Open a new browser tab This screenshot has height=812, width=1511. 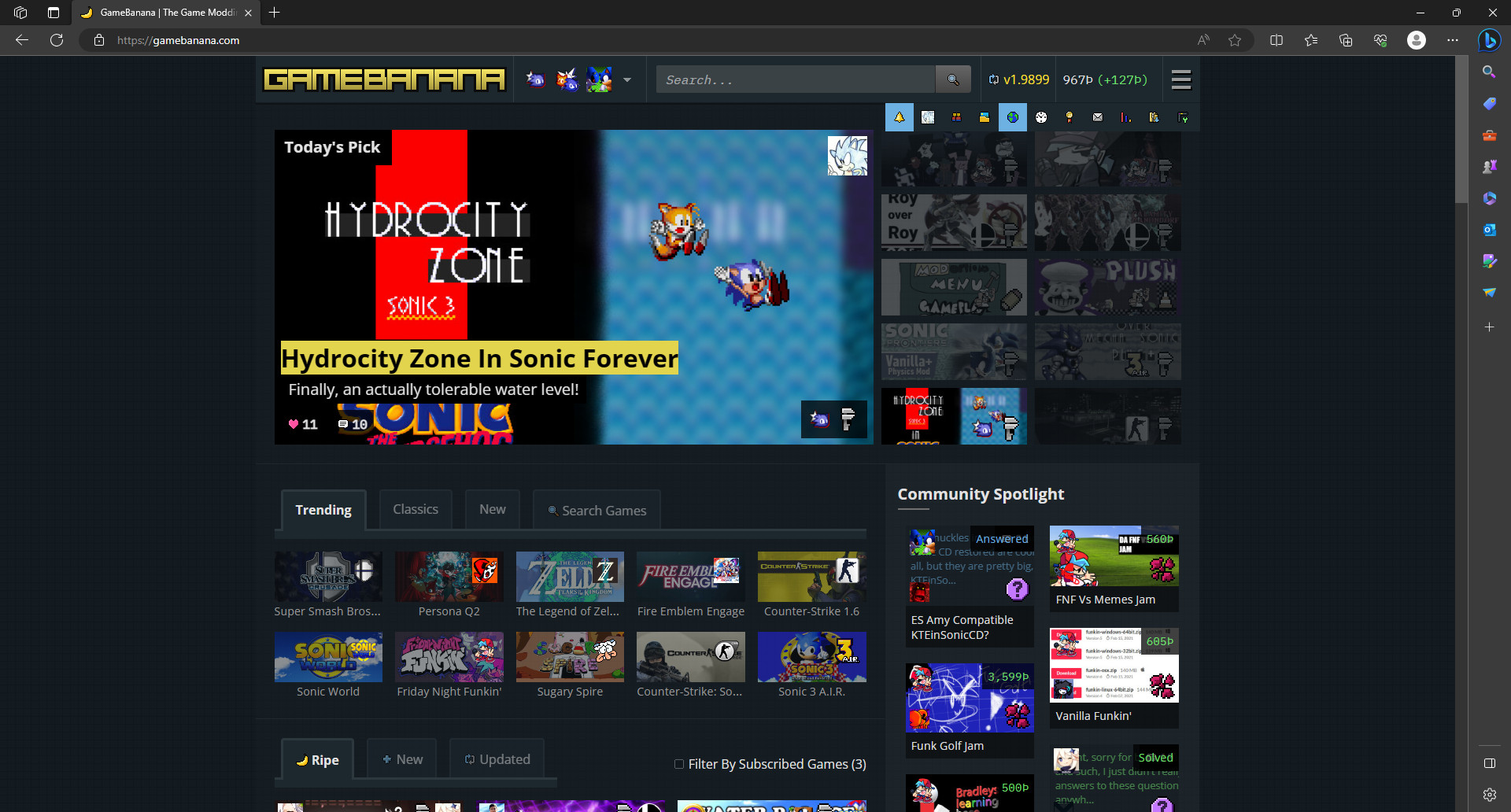(x=275, y=13)
